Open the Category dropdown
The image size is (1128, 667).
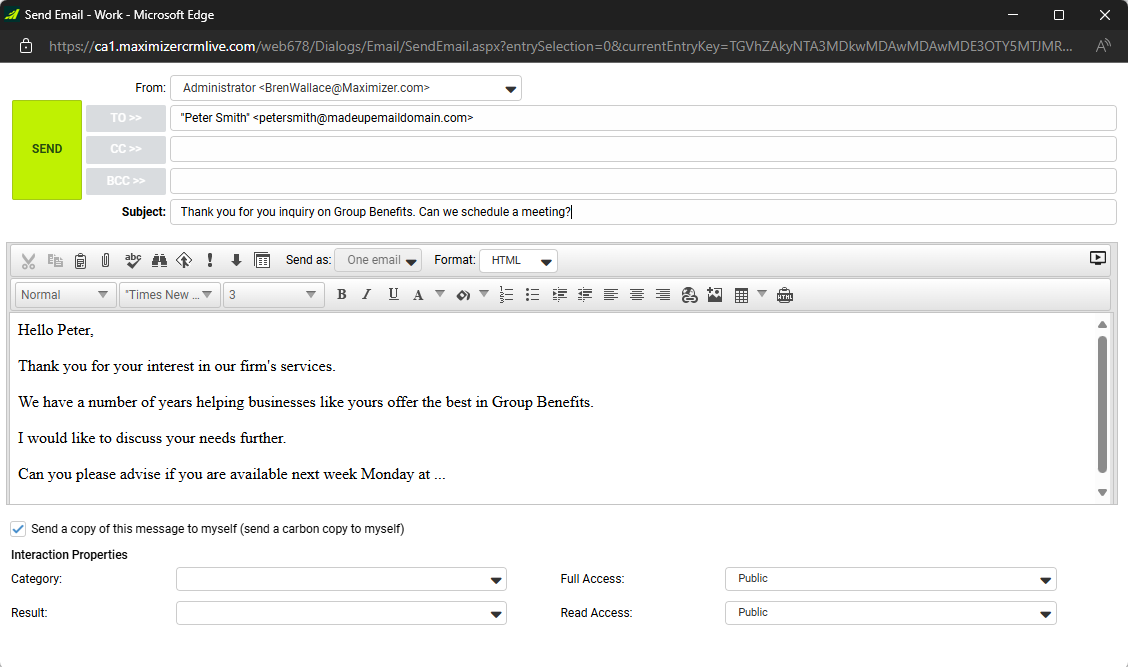click(x=341, y=579)
